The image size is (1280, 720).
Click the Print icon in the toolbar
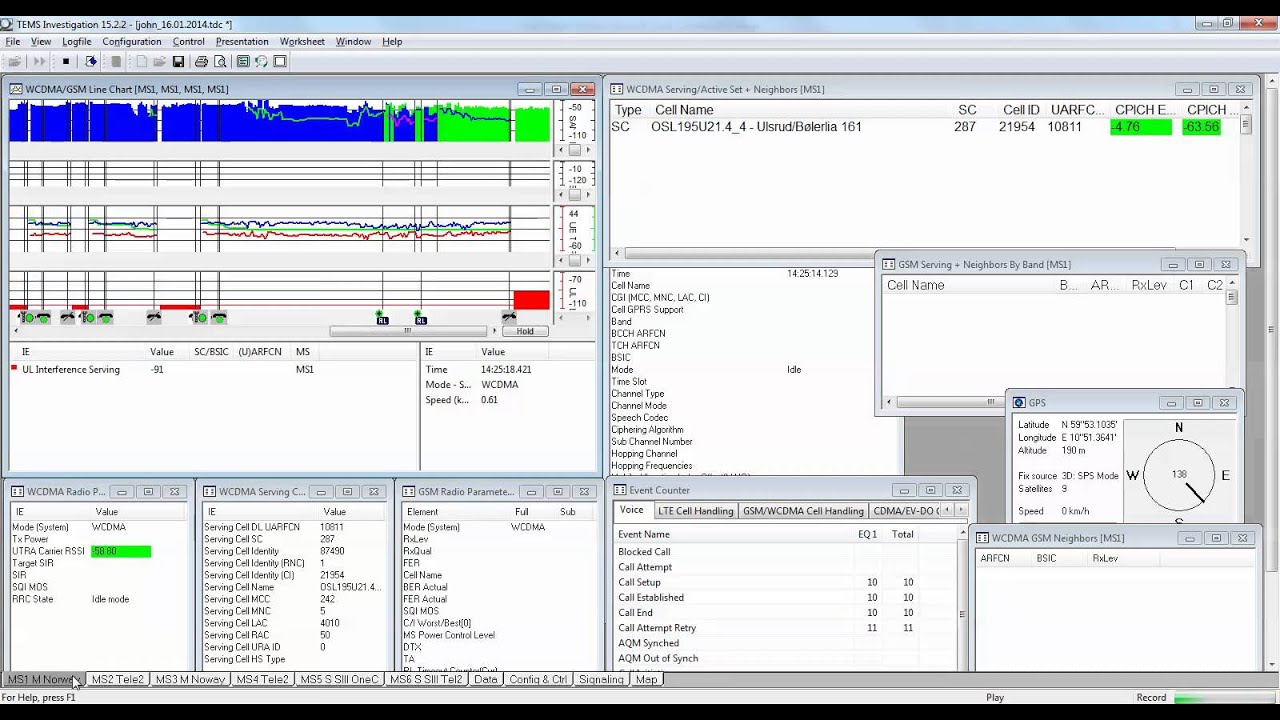coord(201,62)
